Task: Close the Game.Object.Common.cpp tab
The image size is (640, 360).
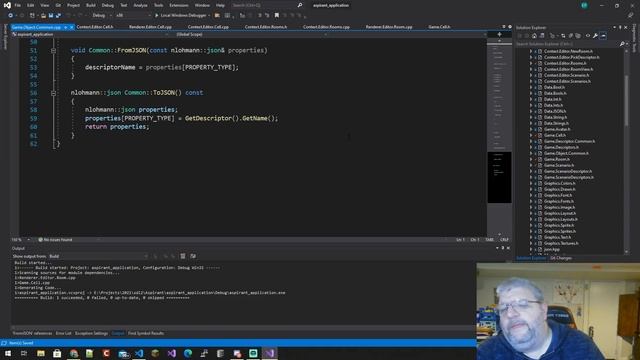Action: pyautogui.click(x=71, y=27)
